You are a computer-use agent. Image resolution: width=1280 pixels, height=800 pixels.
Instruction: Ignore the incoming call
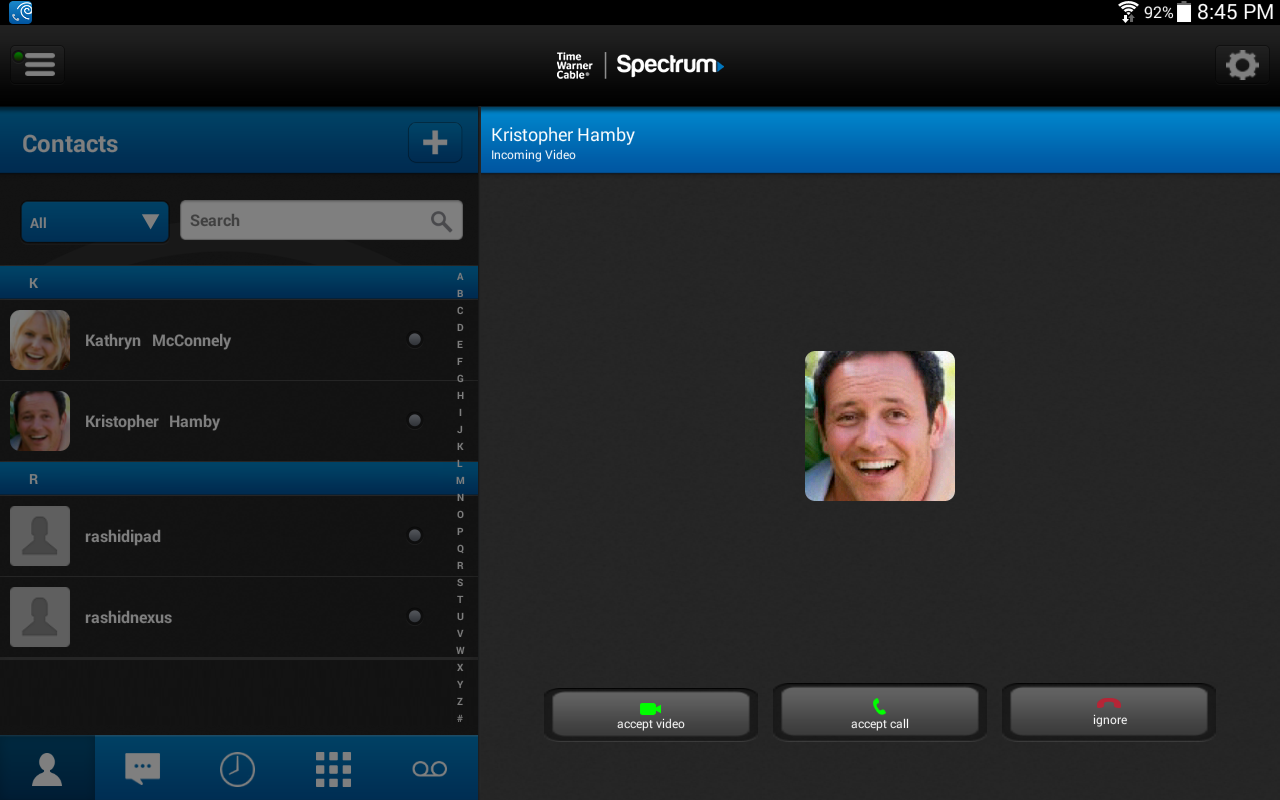click(1110, 712)
